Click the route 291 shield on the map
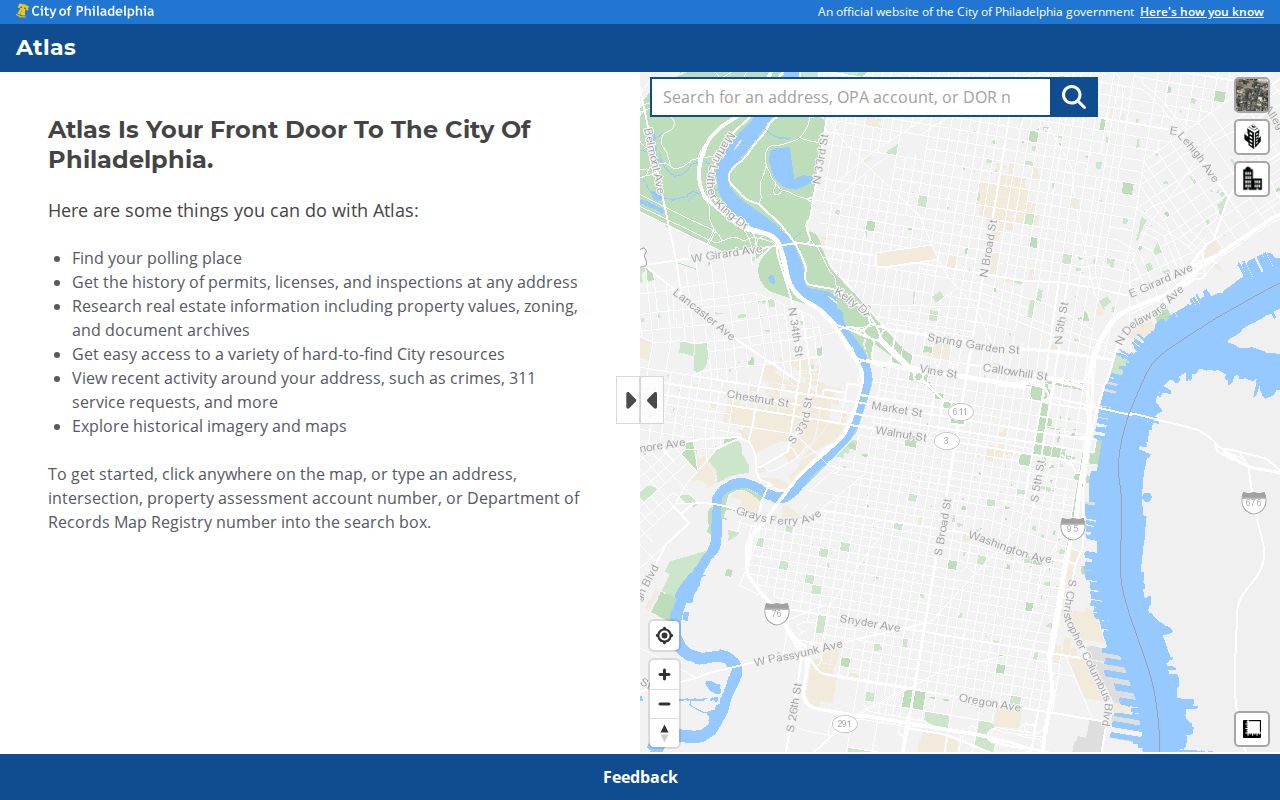 point(845,723)
